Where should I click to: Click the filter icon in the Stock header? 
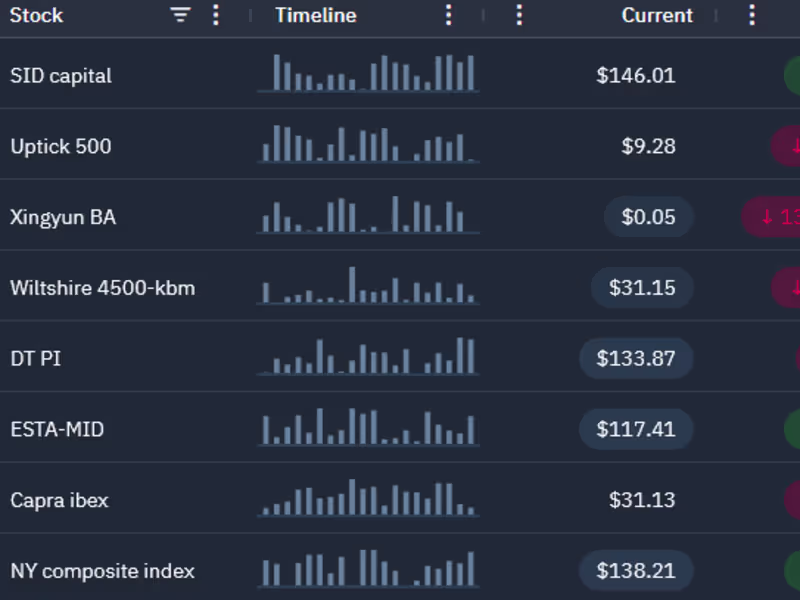tap(180, 15)
